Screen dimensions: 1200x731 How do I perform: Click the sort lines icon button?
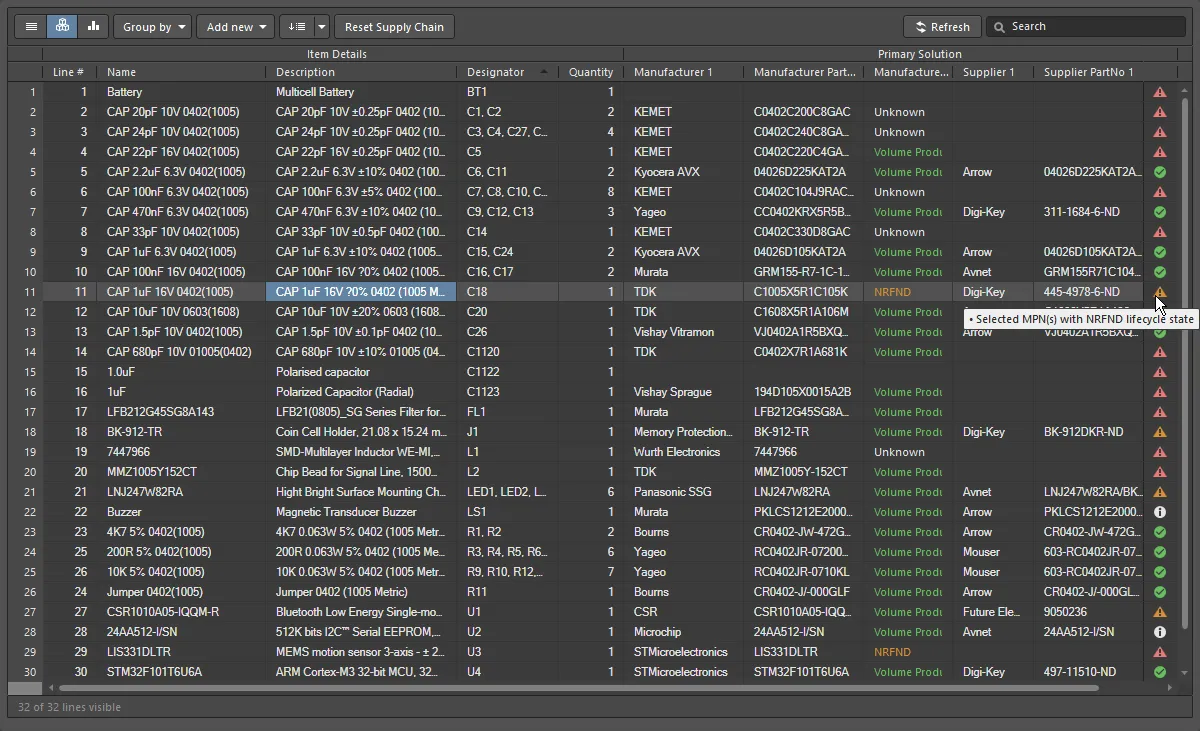(x=296, y=27)
